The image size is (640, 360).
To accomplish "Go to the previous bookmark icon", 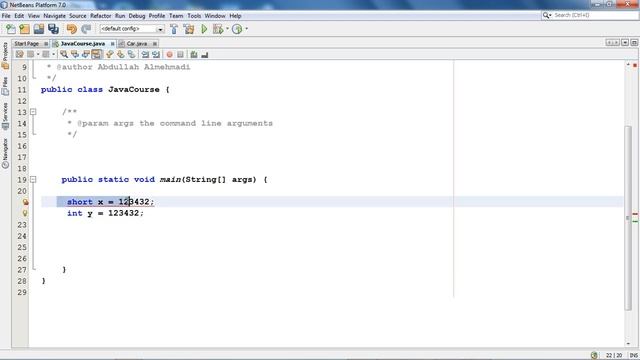I will [109, 54].
